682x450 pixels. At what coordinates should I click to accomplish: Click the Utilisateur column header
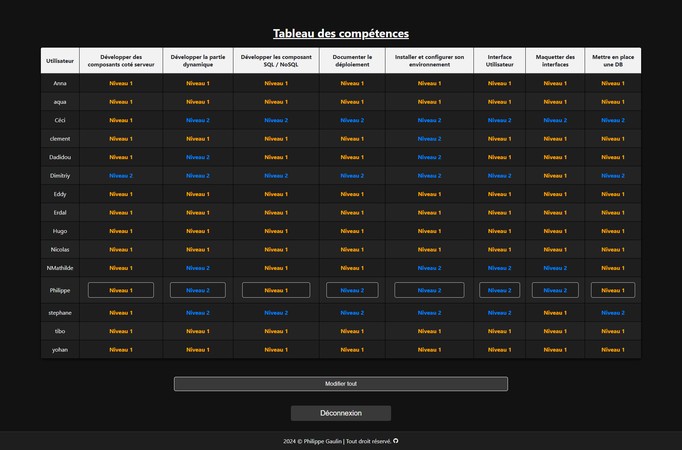[x=60, y=61]
